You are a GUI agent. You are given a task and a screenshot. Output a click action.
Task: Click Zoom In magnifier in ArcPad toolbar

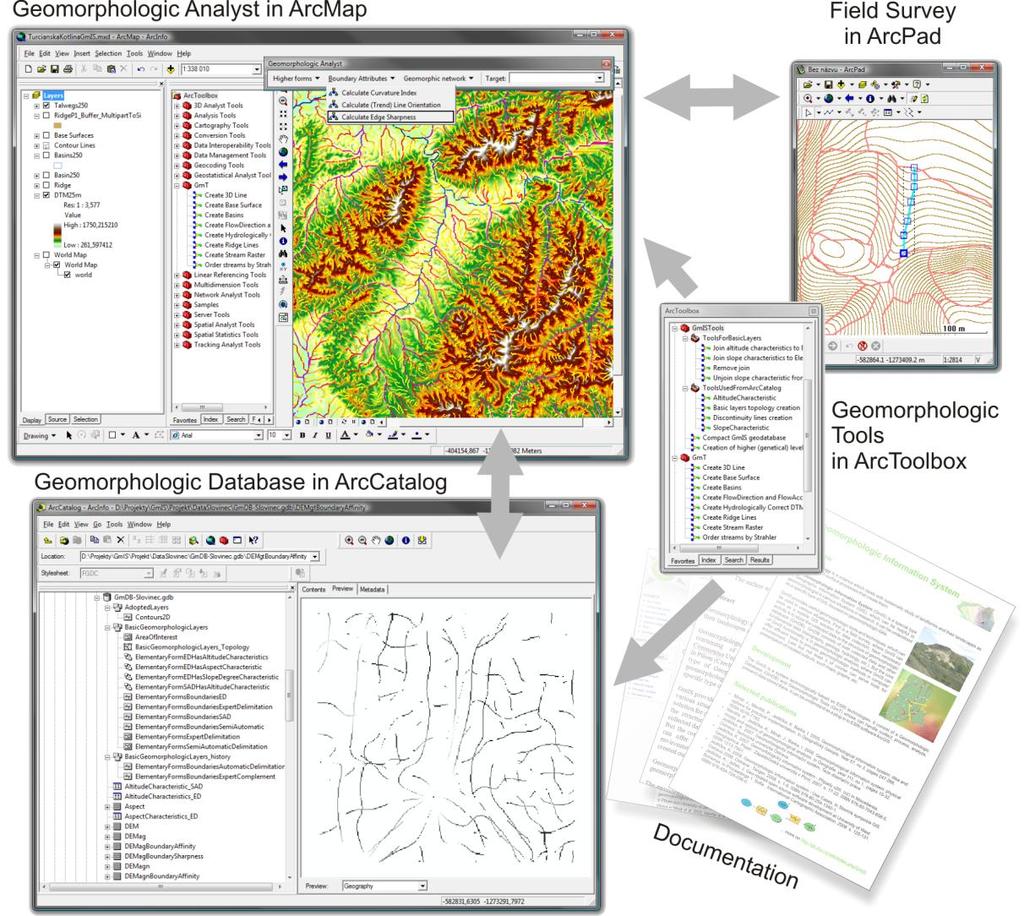808,99
